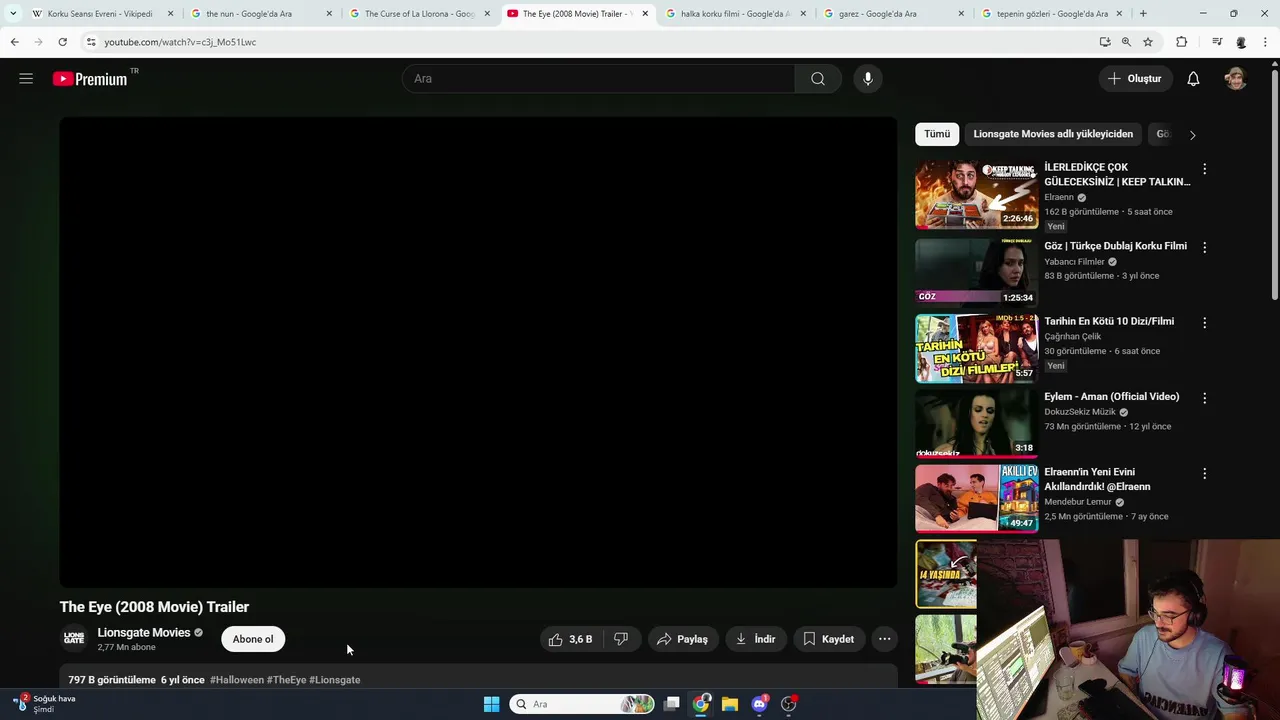The width and height of the screenshot is (1280, 720).
Task: Open the browser extensions puzzle icon
Action: click(1181, 42)
